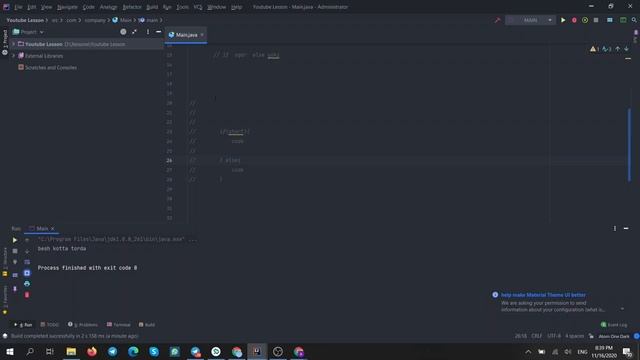Screen dimensions: 640x360
Task: Open the Navigate menu
Action: [x=67, y=7]
